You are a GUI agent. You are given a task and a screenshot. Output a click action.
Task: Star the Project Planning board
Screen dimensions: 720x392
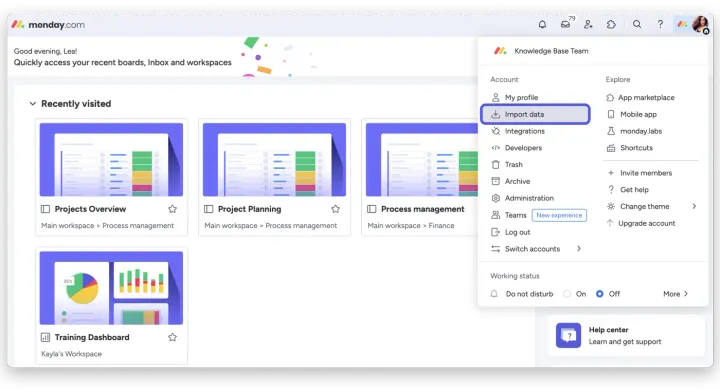click(x=336, y=209)
